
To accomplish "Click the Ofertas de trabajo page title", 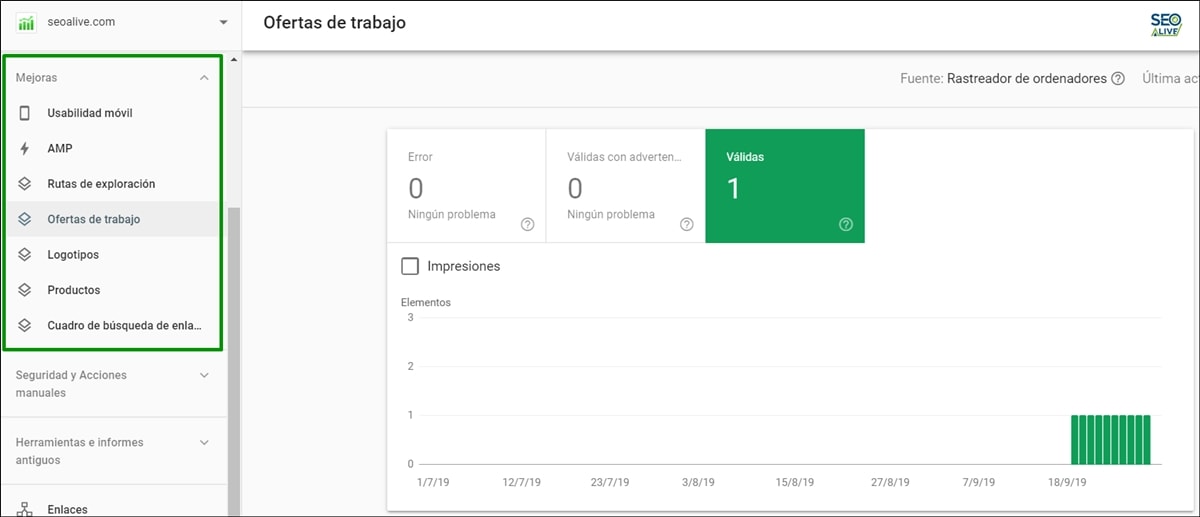I will tap(334, 22).
